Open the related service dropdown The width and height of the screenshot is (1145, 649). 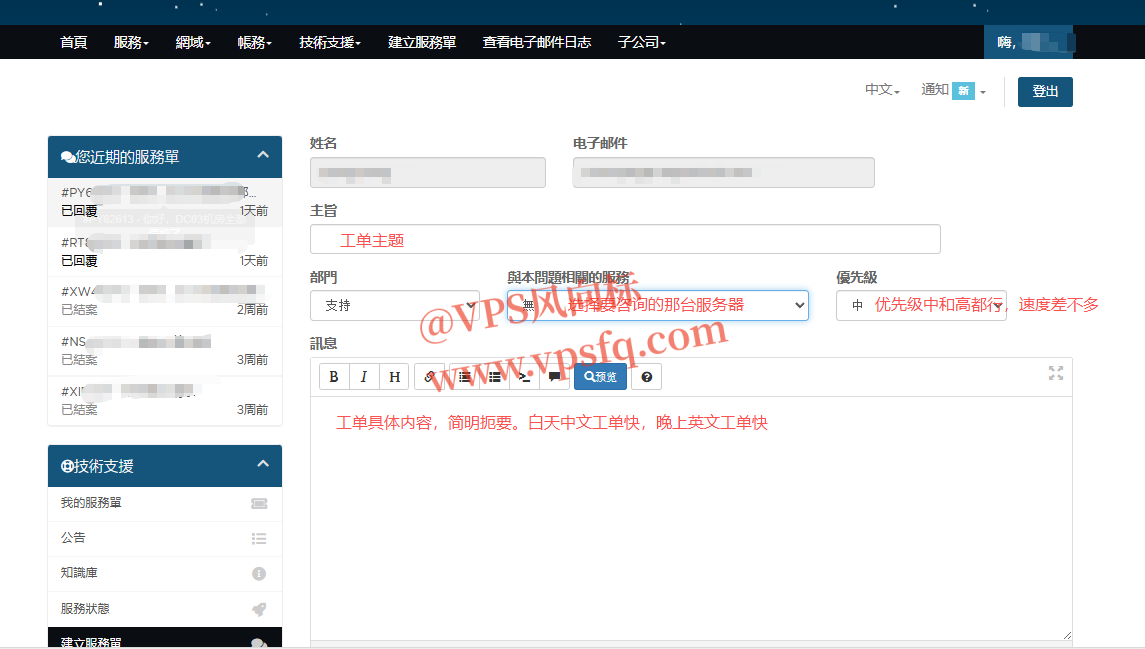click(657, 305)
